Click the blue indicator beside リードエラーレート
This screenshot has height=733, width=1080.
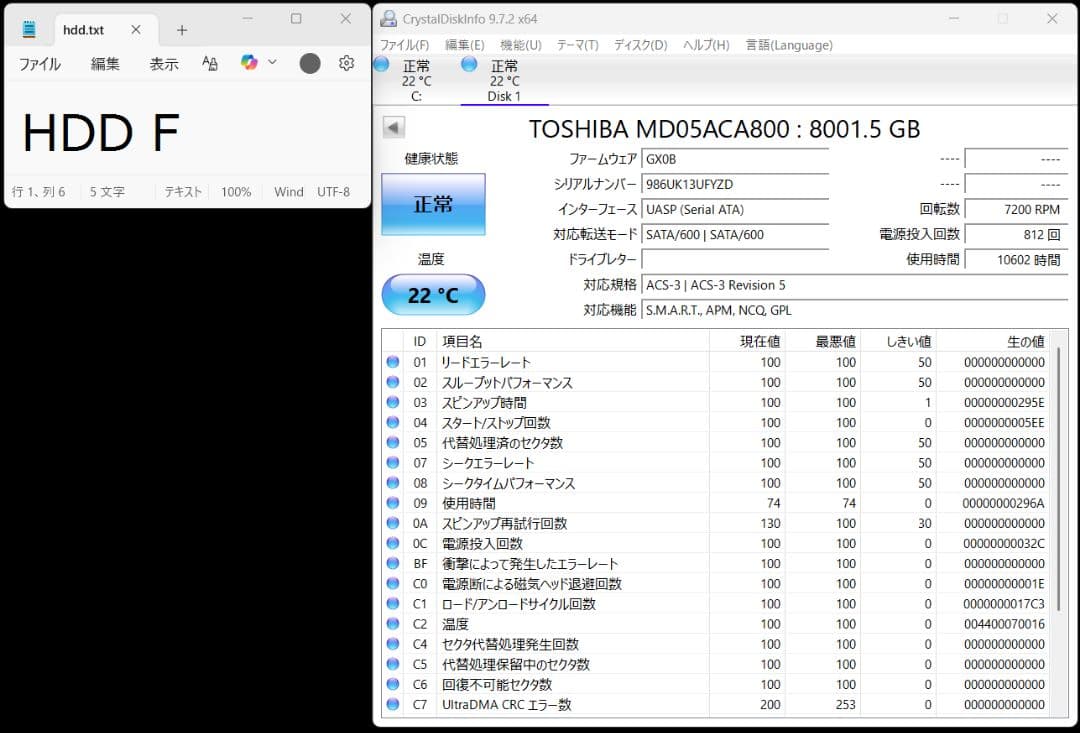click(392, 362)
